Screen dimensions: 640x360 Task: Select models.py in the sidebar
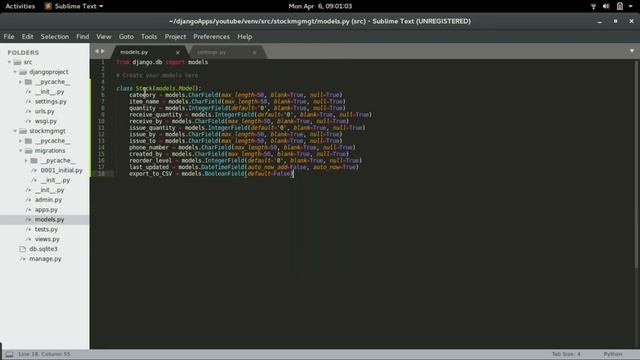point(49,219)
